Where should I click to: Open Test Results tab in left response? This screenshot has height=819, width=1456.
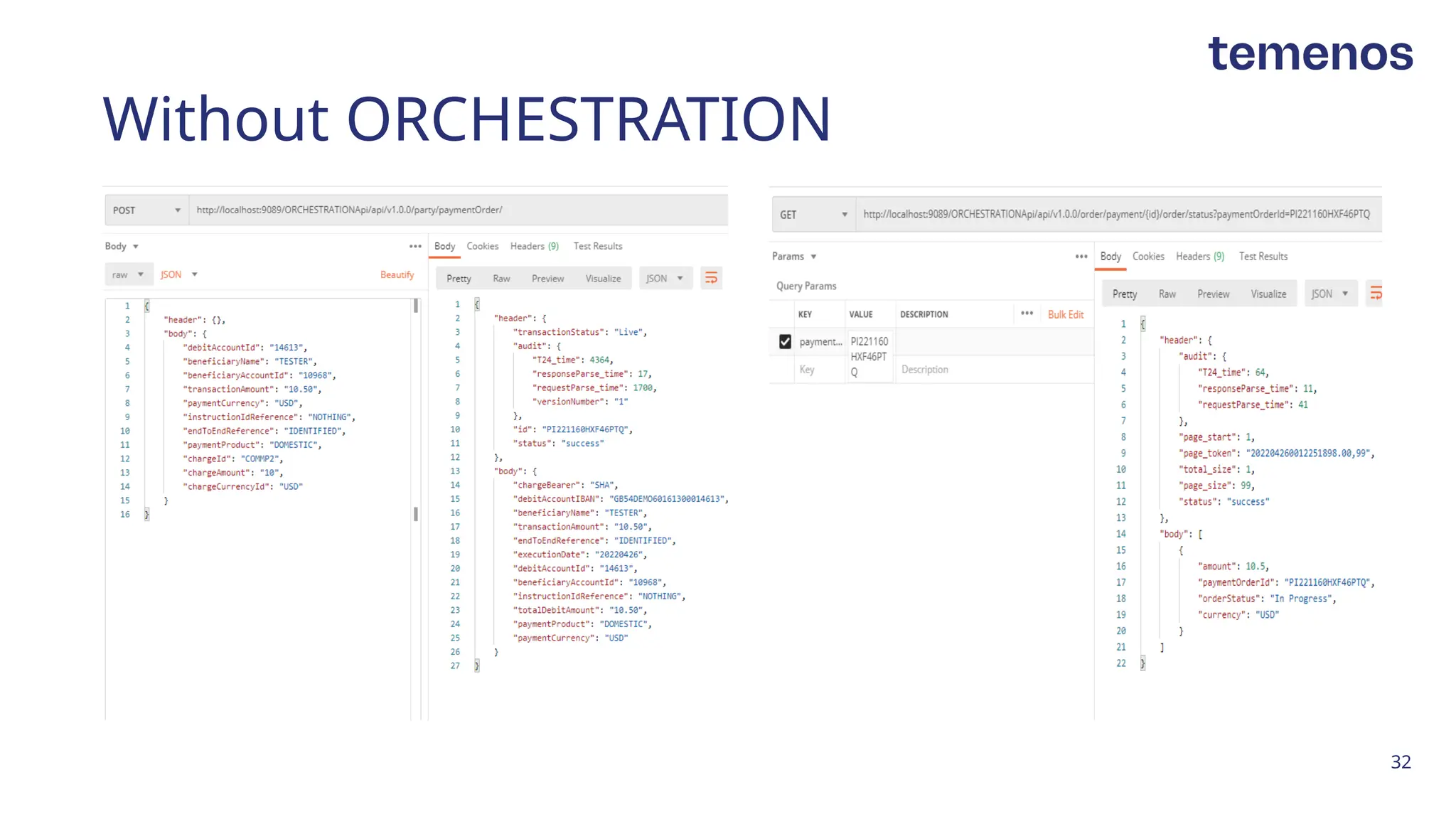coord(597,246)
